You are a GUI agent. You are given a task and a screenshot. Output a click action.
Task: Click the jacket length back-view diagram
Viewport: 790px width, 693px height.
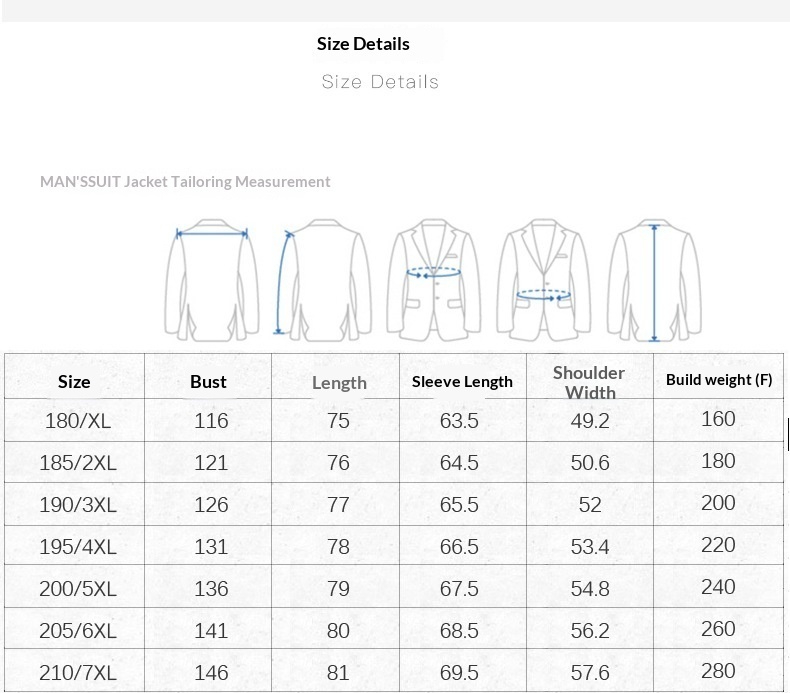655,279
